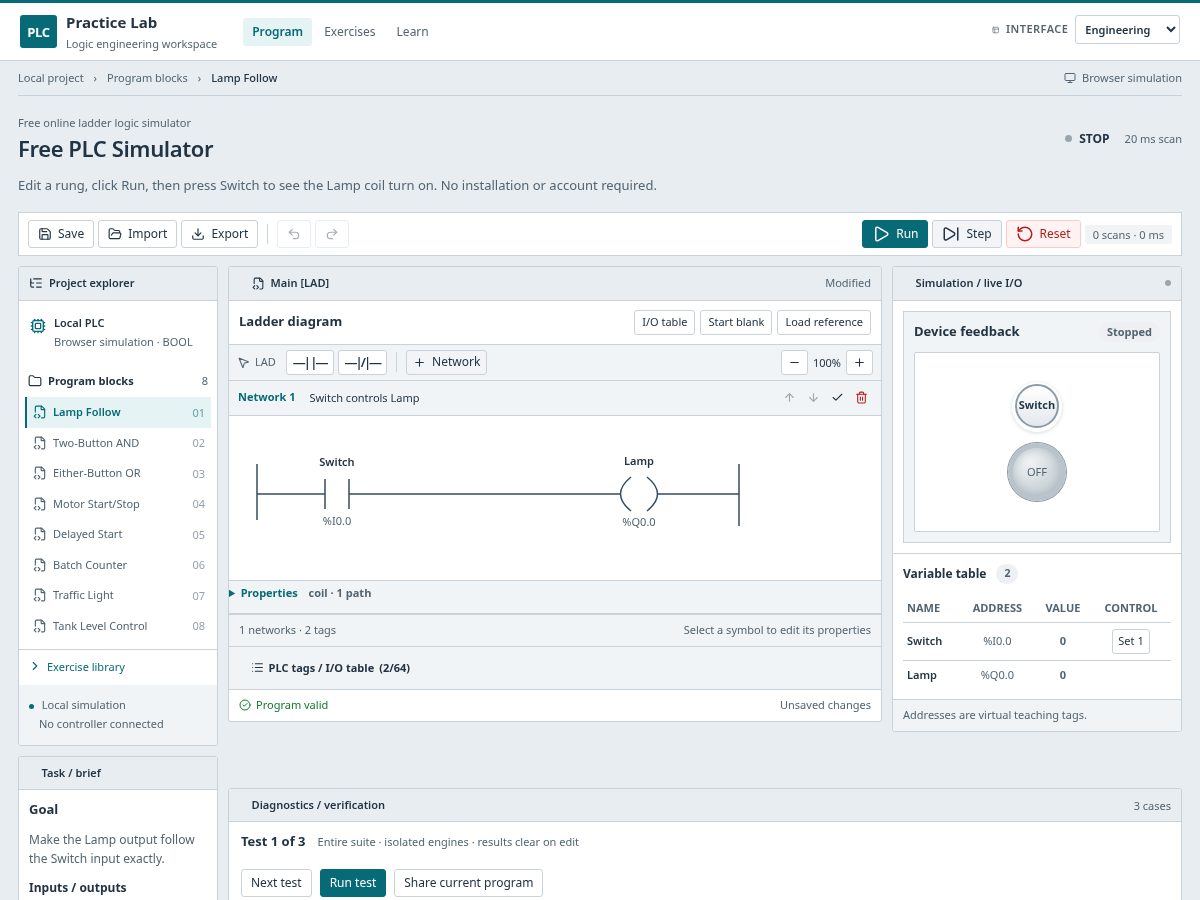This screenshot has height=900, width=1200.
Task: Share the current program
Action: (468, 883)
